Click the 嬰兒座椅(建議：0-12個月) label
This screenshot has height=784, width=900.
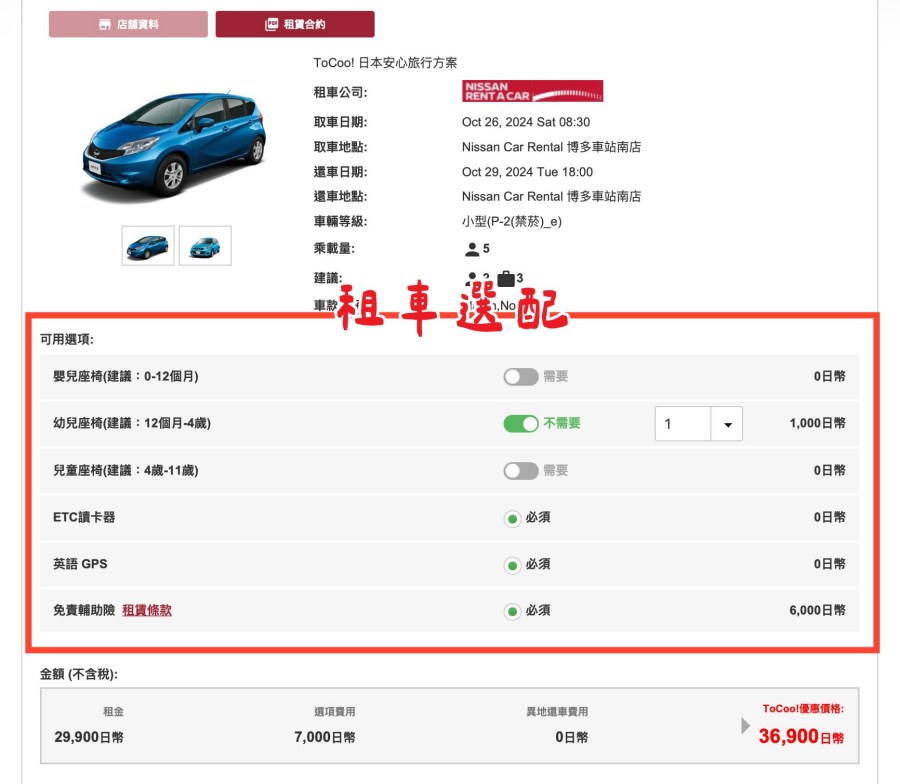click(126, 377)
